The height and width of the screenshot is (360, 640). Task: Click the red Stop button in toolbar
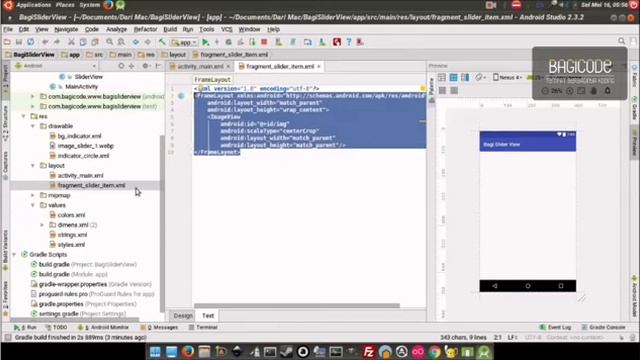coord(264,42)
